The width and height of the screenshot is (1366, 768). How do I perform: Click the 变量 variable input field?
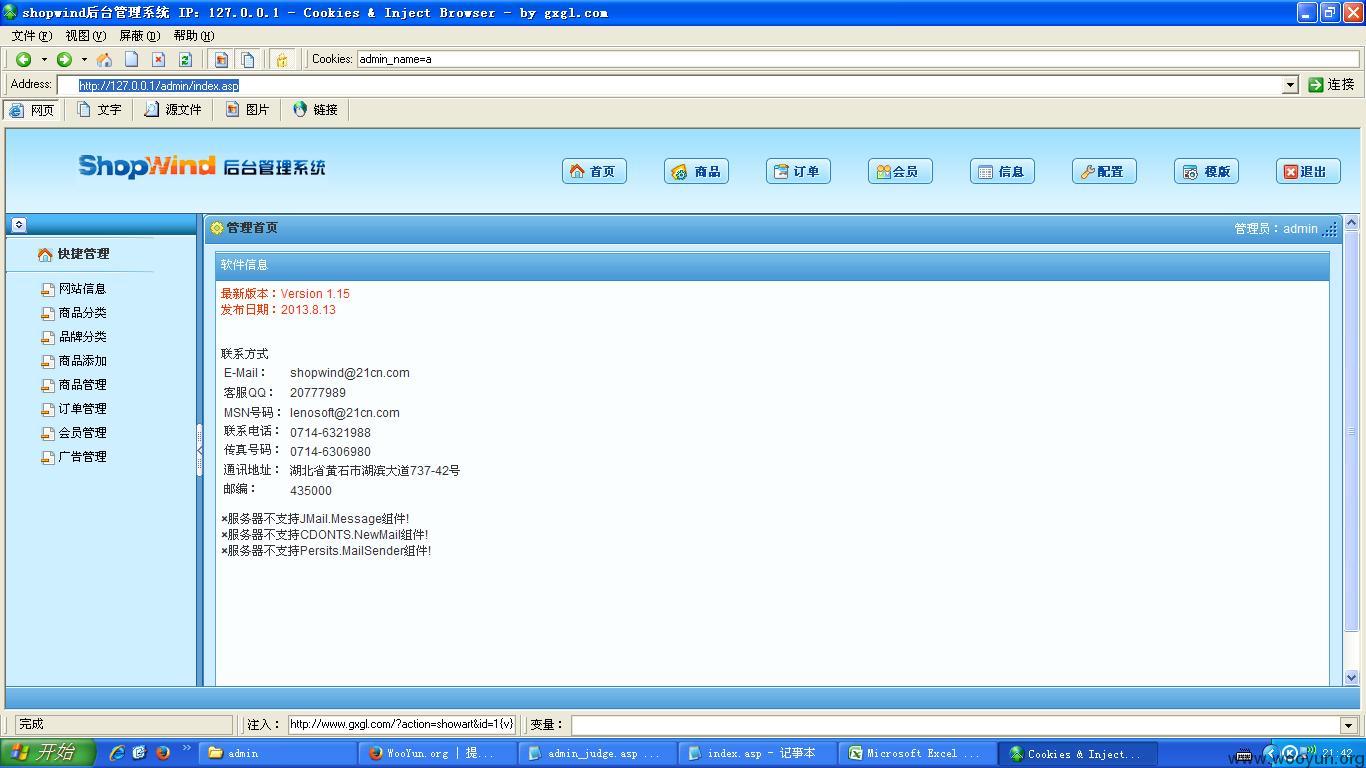point(956,725)
